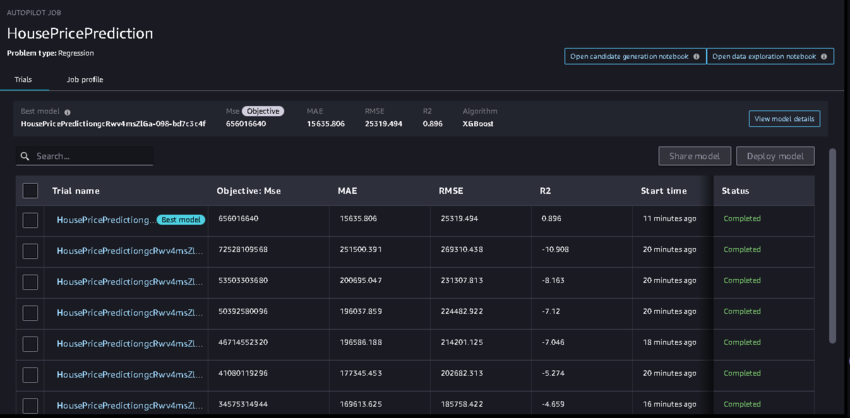Click table cell RMSE 231307.813
850x418 pixels.
(461, 280)
